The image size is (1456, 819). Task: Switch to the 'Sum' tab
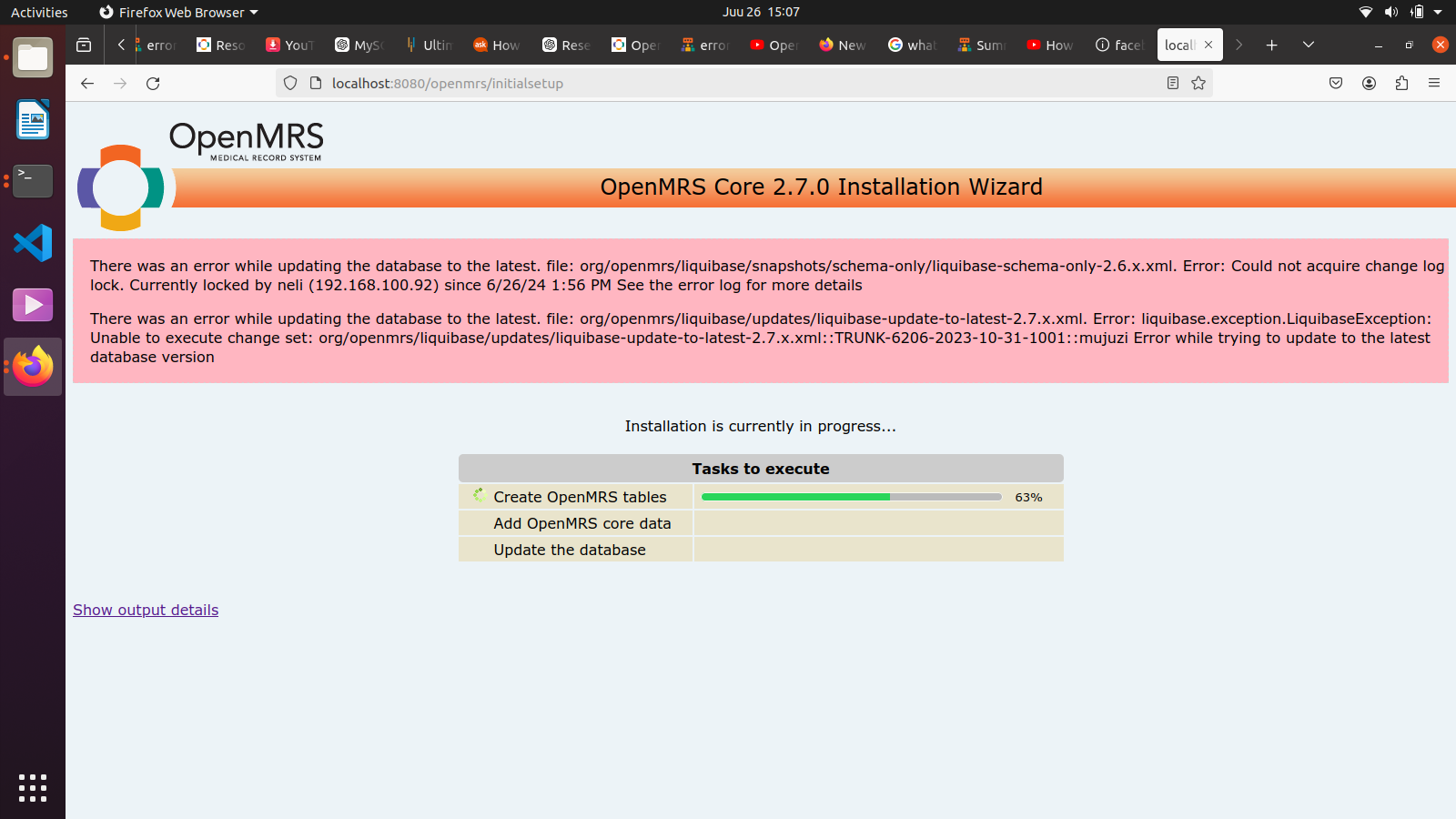pos(982,45)
